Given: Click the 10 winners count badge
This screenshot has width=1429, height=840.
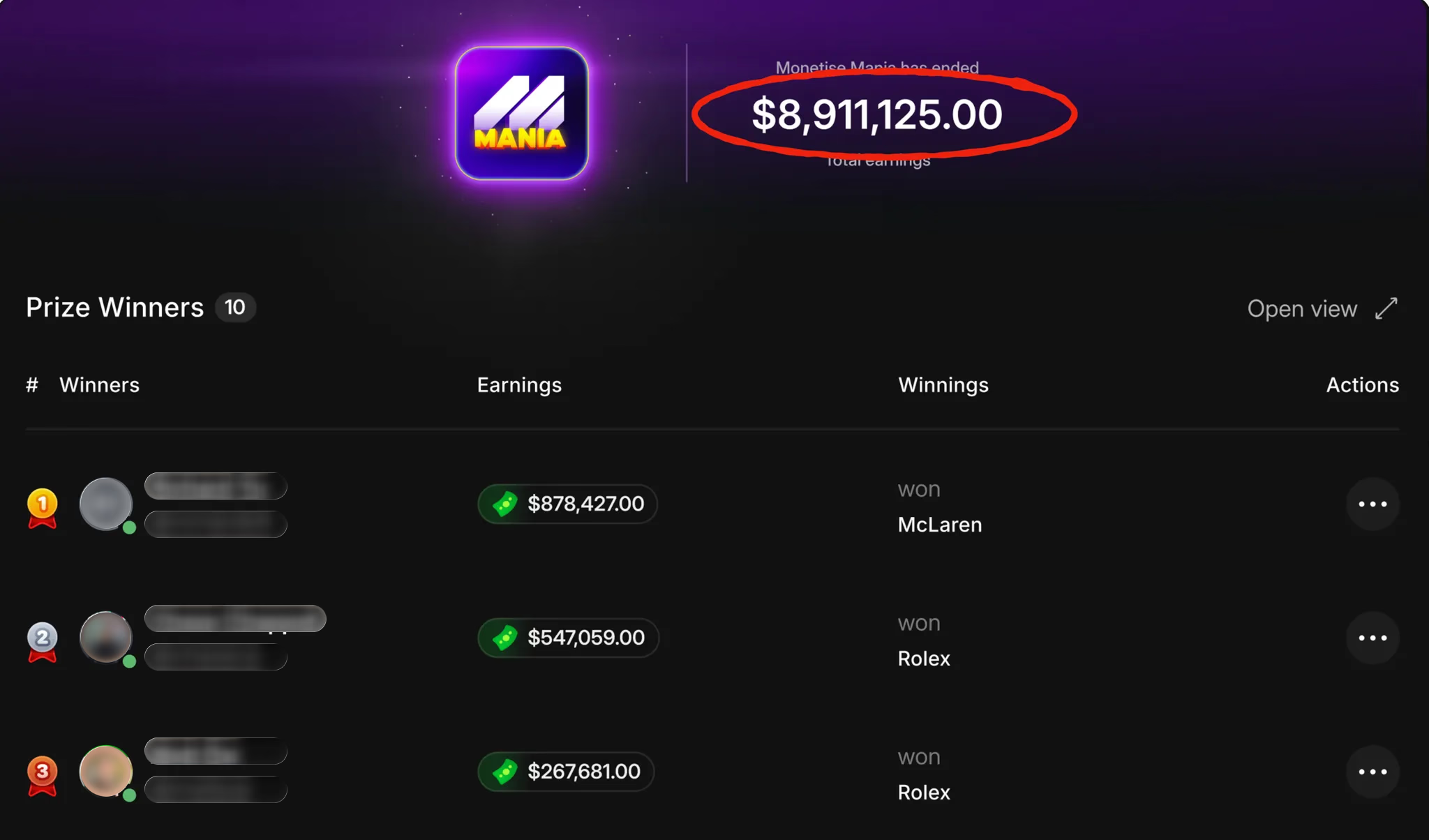Looking at the screenshot, I should pos(235,307).
